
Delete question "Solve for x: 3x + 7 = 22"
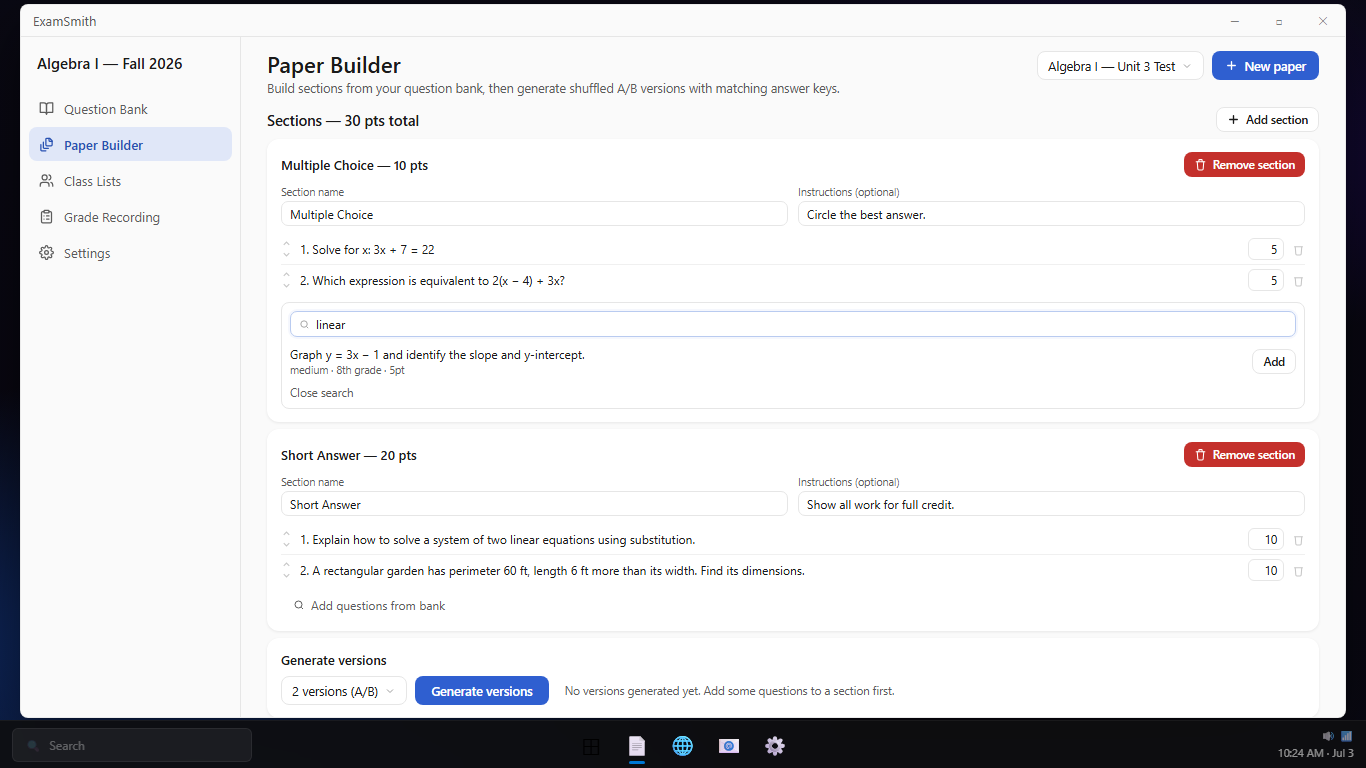pyautogui.click(x=1298, y=250)
